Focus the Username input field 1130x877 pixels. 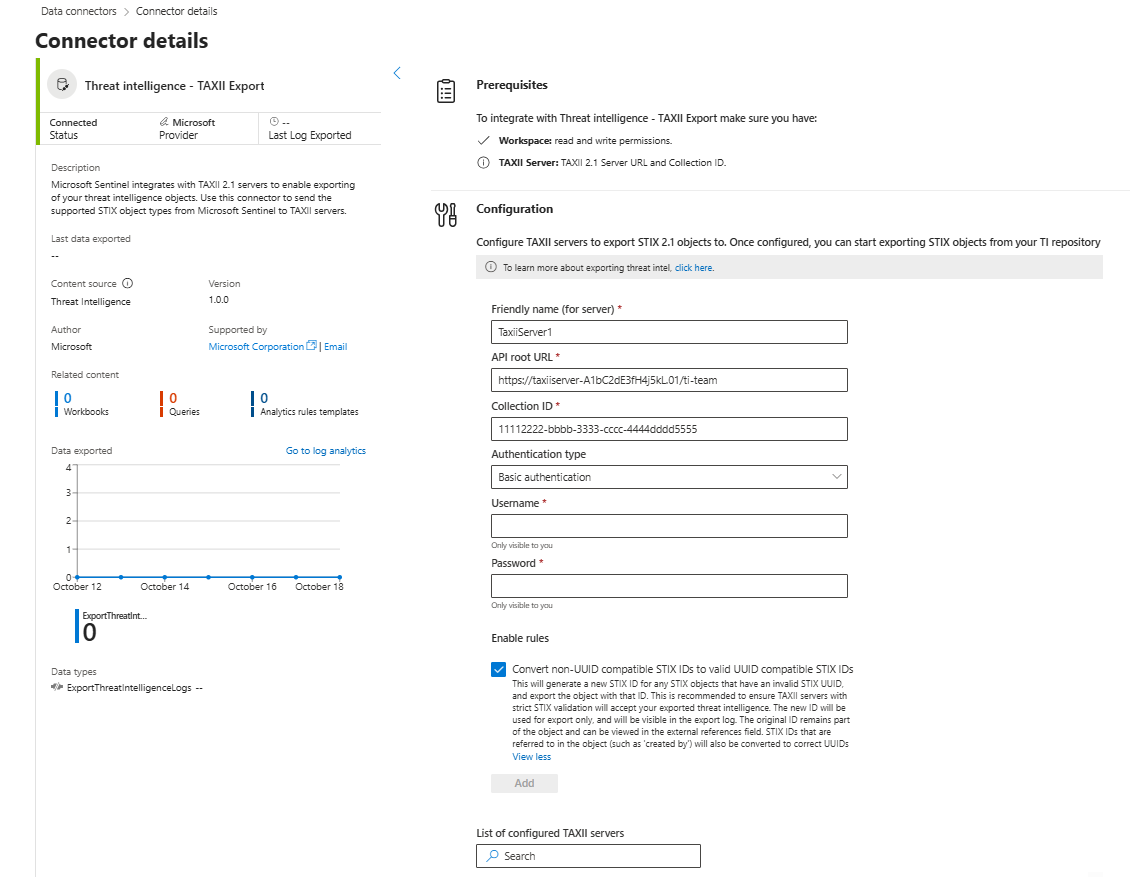coord(669,526)
